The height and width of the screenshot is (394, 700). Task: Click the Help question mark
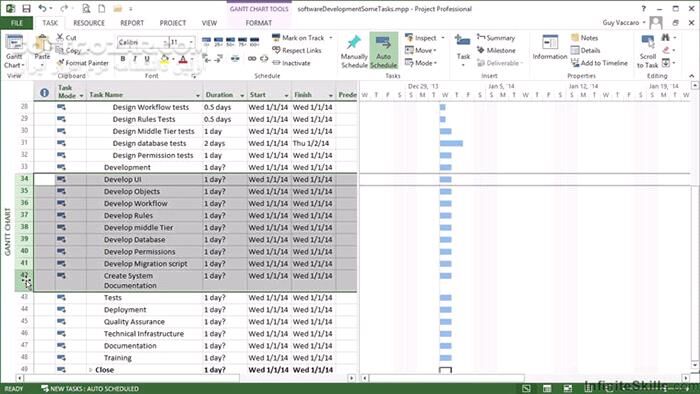pyautogui.click(x=643, y=8)
